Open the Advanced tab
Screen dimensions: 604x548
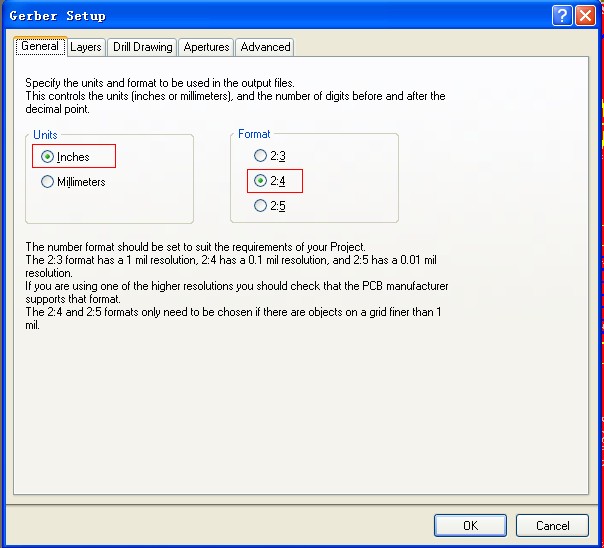pyautogui.click(x=265, y=47)
